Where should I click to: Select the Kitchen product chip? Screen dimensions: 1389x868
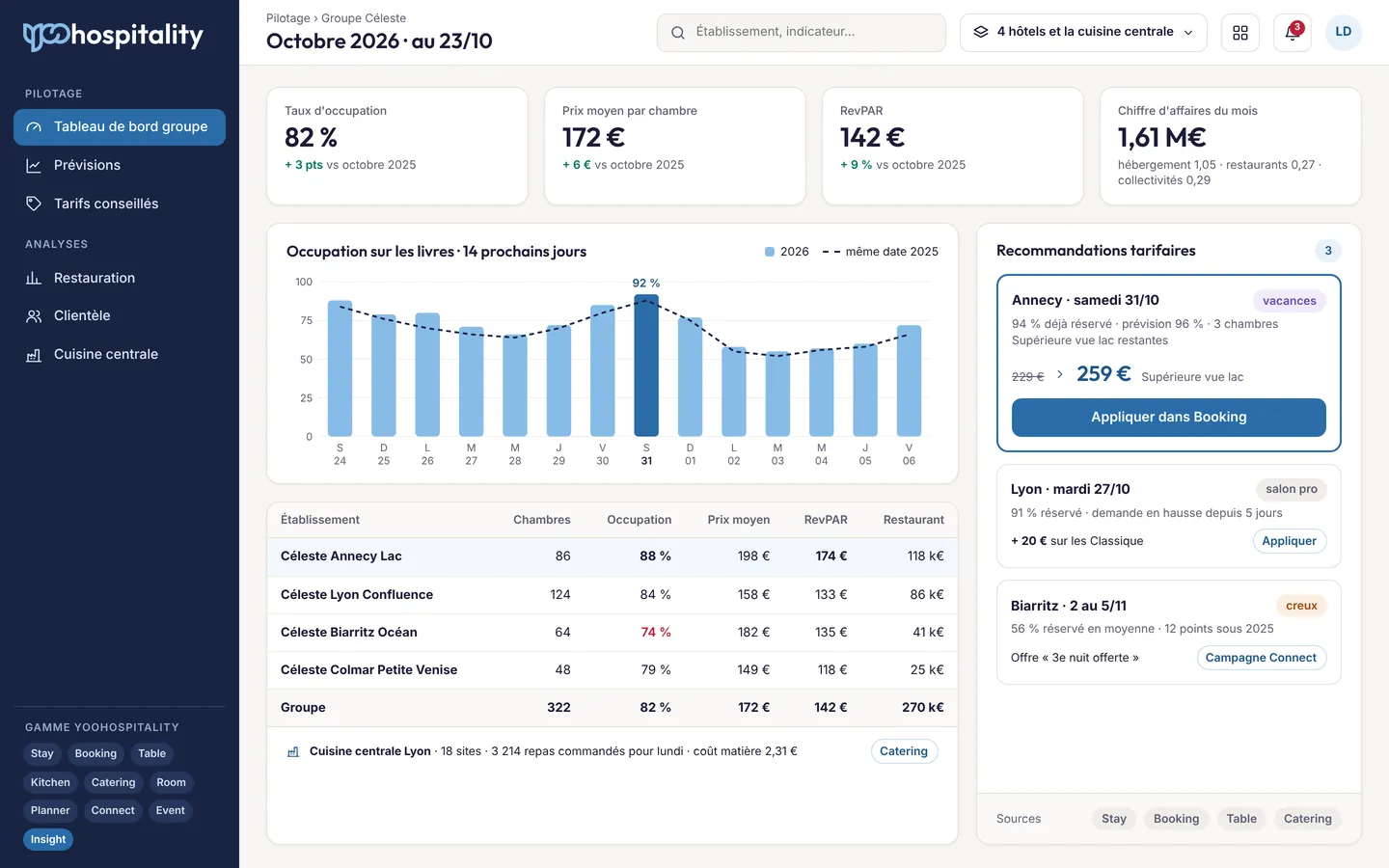point(50,783)
